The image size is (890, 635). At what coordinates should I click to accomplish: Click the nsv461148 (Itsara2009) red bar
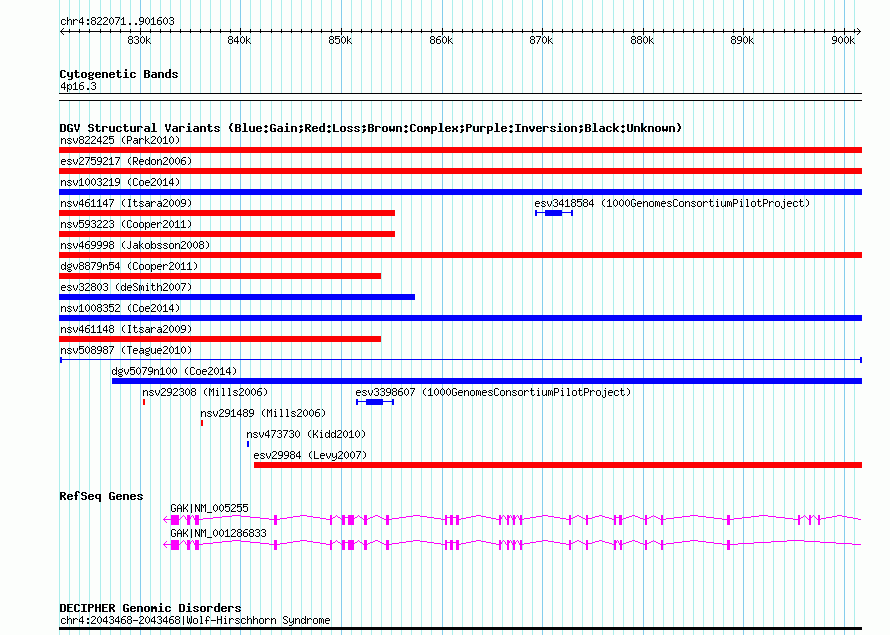pyautogui.click(x=220, y=339)
